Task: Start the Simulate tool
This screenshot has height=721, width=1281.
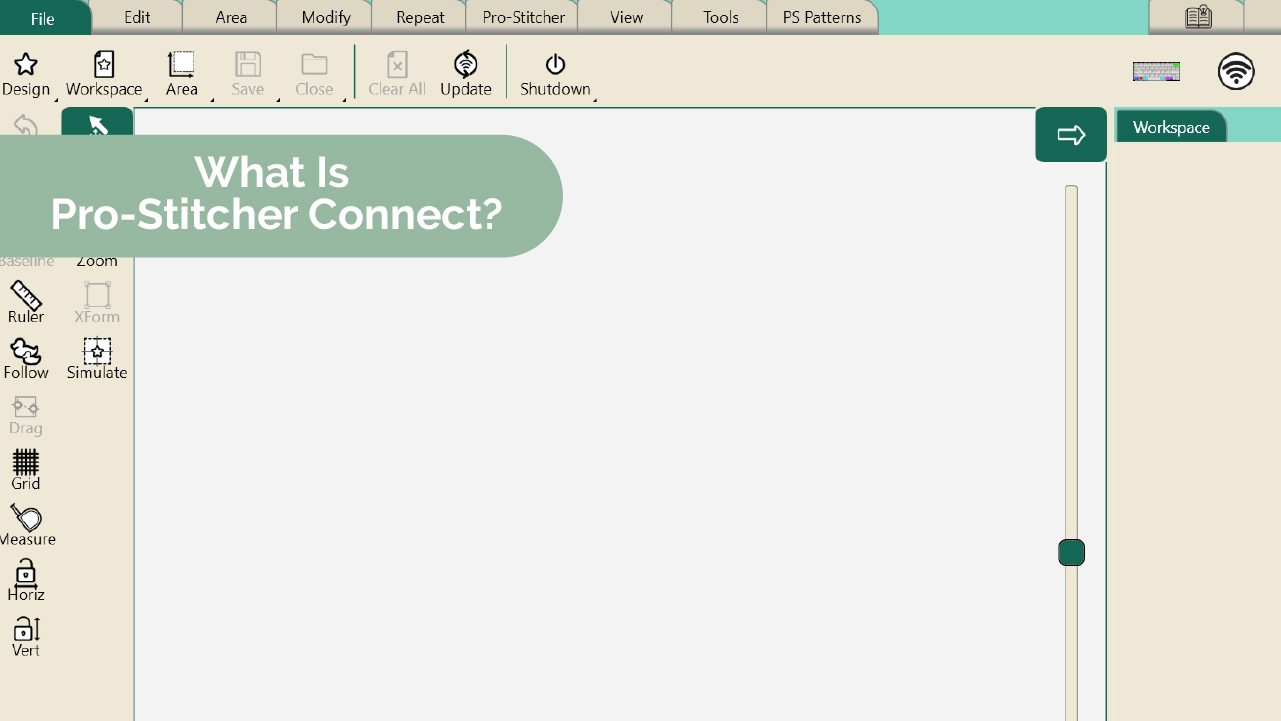Action: point(97,352)
